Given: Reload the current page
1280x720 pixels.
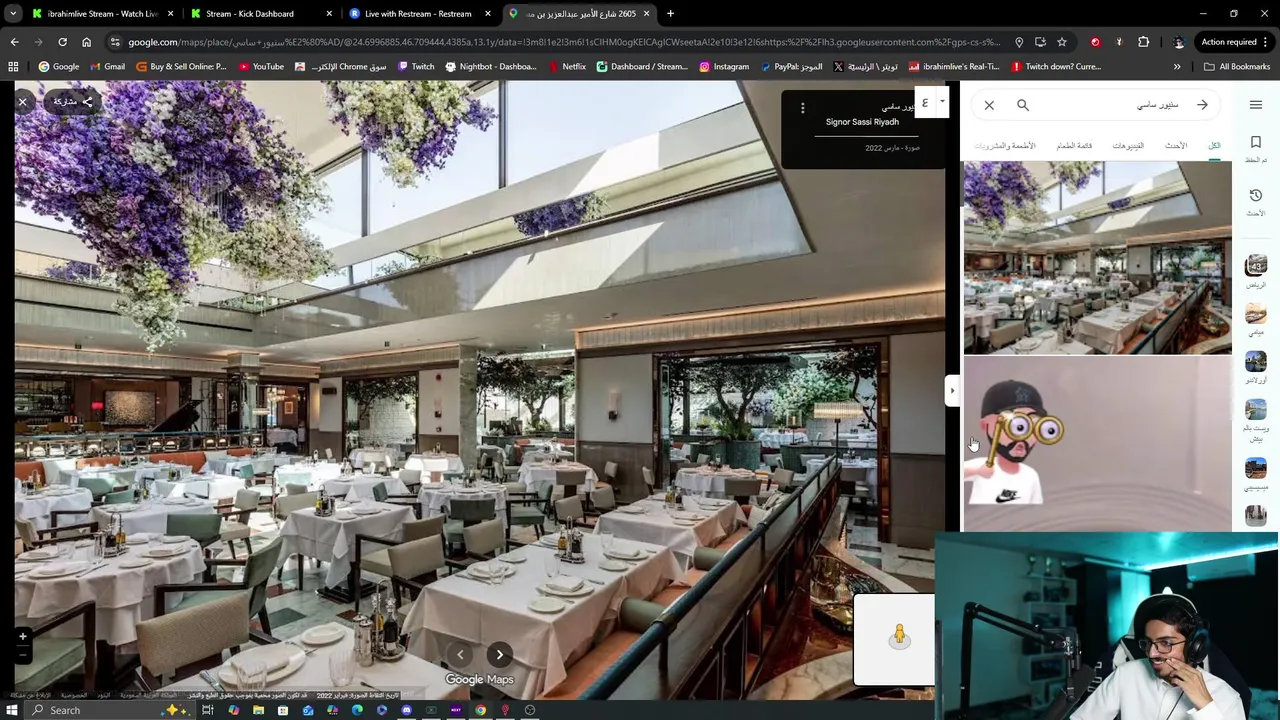Looking at the screenshot, I should [x=62, y=42].
